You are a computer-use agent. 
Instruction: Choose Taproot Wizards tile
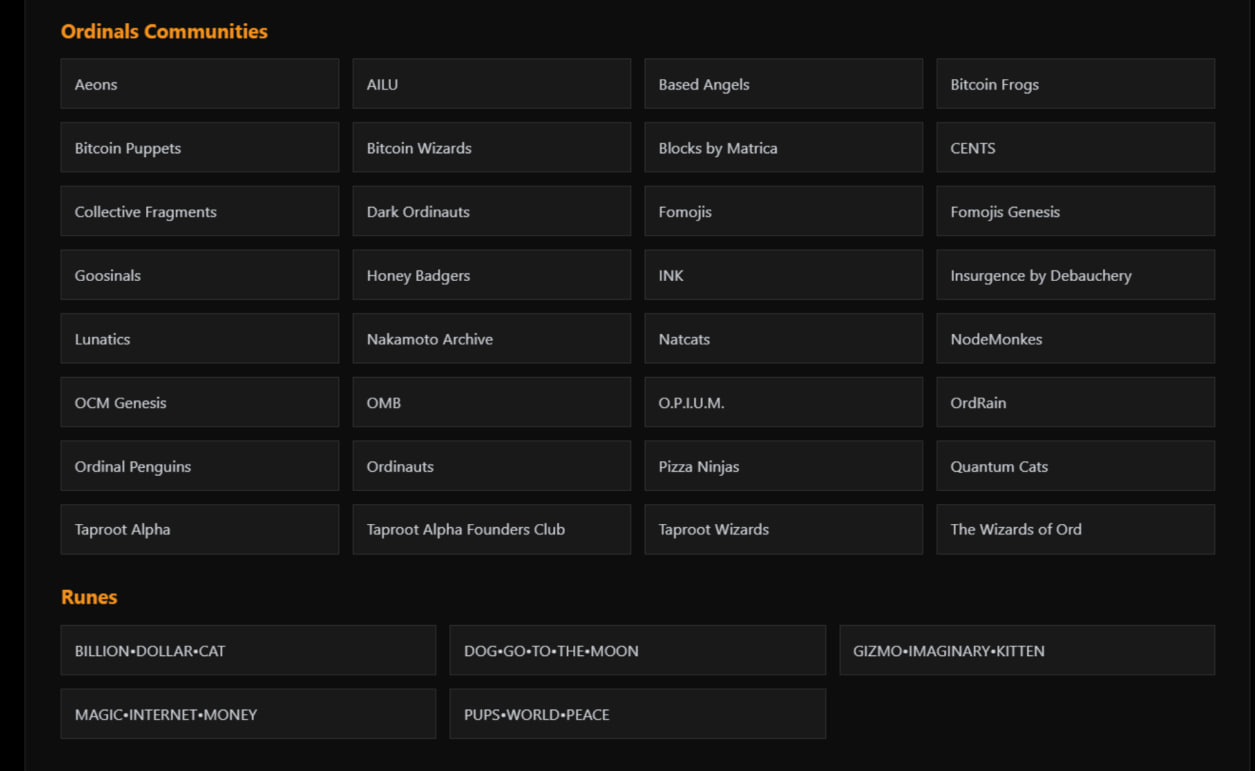[x=784, y=529]
